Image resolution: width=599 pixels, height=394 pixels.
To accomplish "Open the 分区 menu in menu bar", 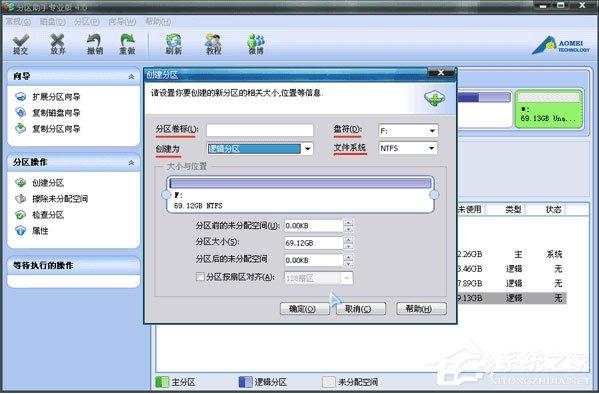I will coord(87,22).
